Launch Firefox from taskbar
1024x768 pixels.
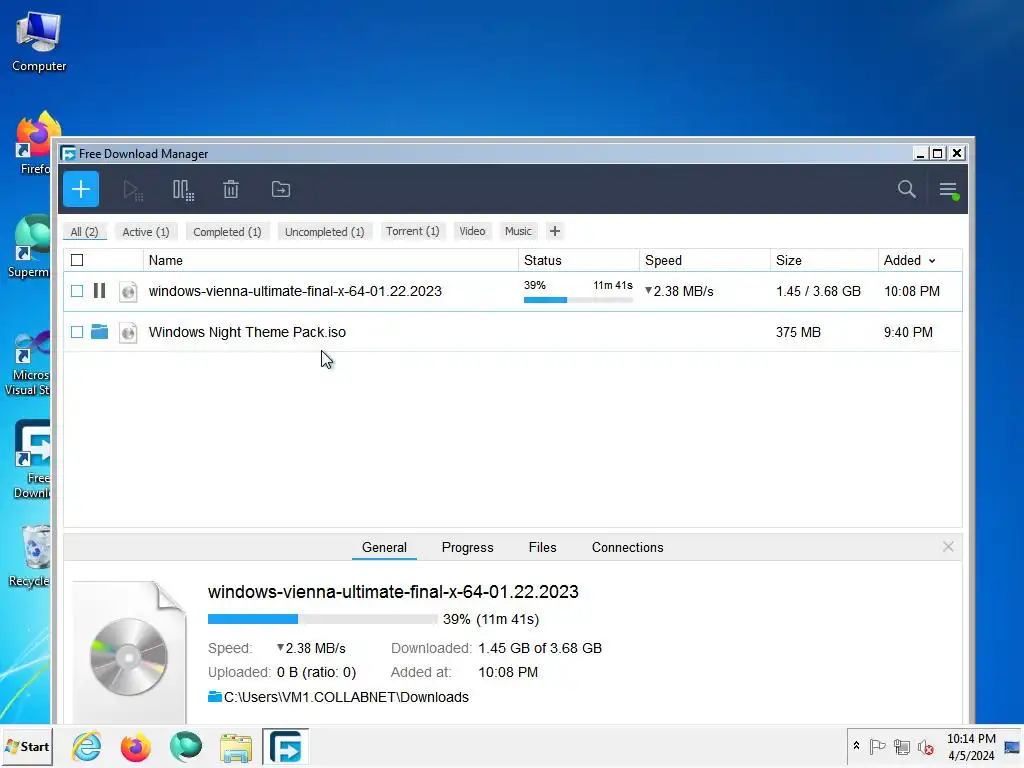coord(136,747)
